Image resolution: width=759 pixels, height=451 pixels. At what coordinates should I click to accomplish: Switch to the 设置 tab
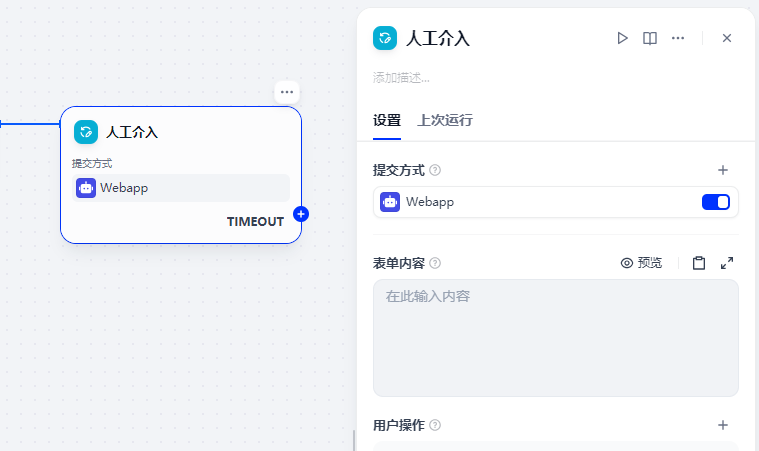point(387,120)
